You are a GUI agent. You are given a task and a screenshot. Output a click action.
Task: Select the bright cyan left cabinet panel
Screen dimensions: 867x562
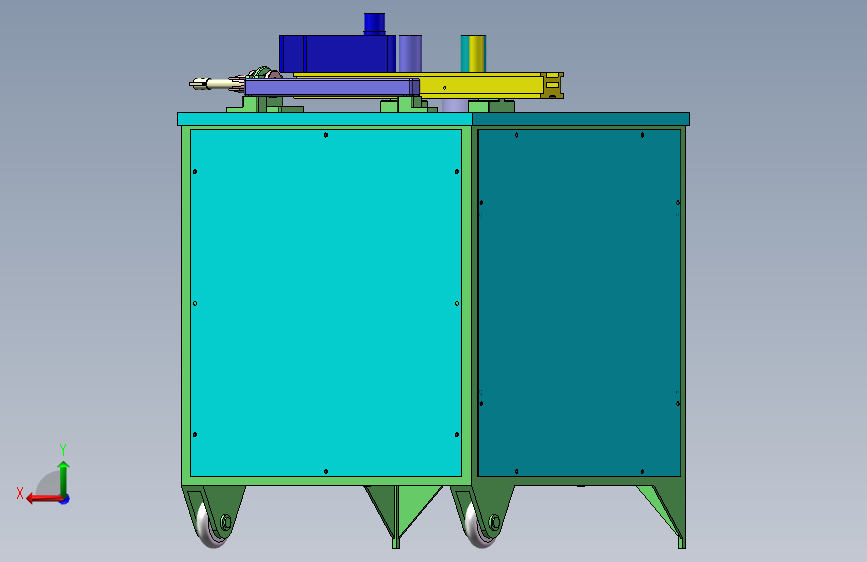[326, 303]
